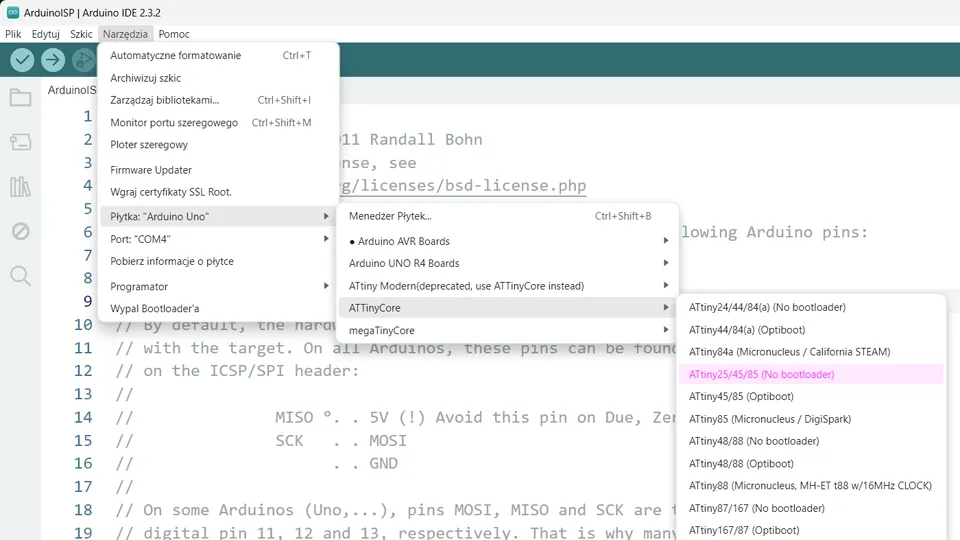The height and width of the screenshot is (540, 960).
Task: Open Monitor portu szeregowego
Action: pos(174,122)
